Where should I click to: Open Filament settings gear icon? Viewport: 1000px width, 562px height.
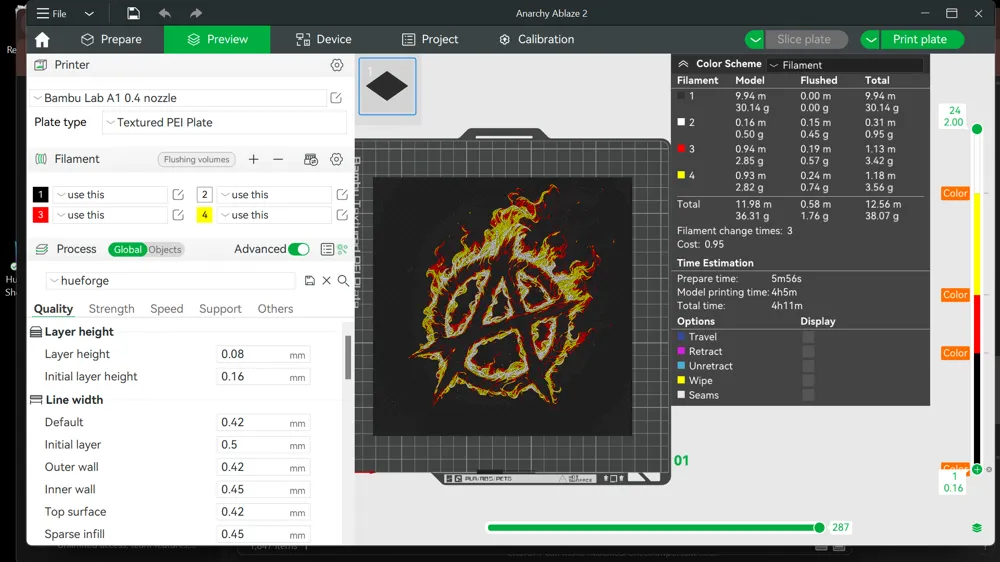[336, 159]
